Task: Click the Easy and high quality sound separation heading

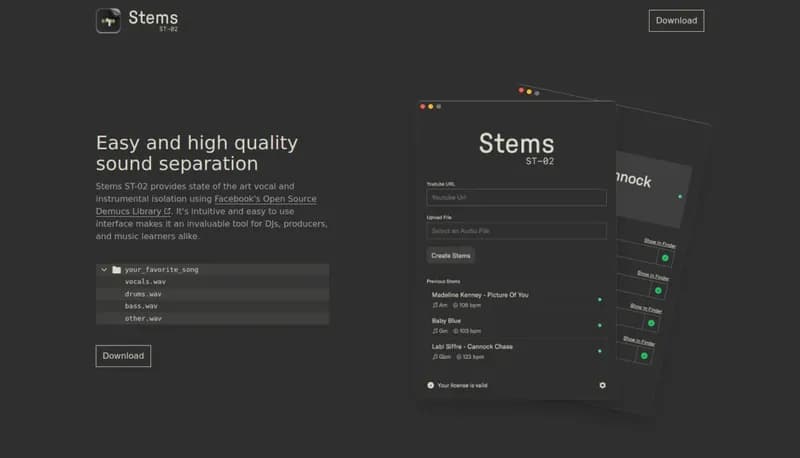Action: click(197, 153)
